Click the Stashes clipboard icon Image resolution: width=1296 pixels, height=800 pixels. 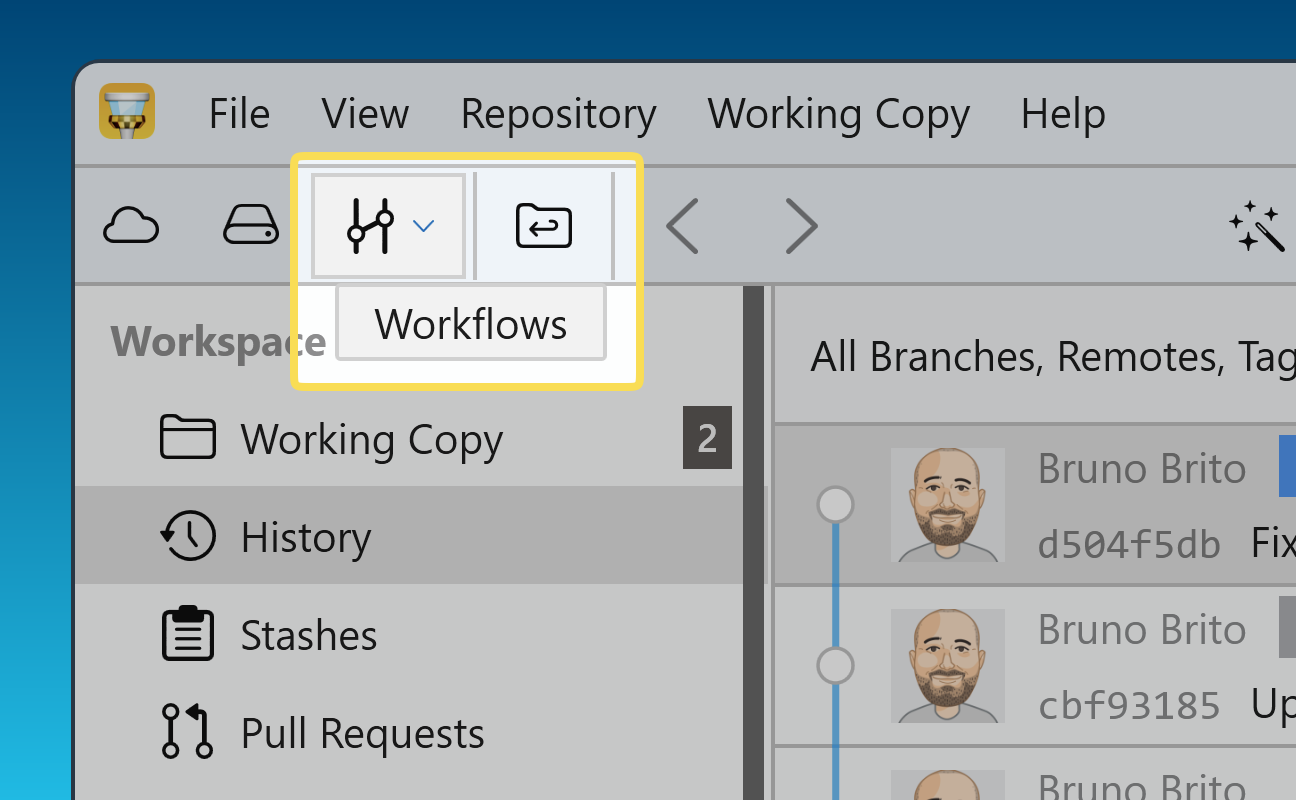(x=189, y=633)
